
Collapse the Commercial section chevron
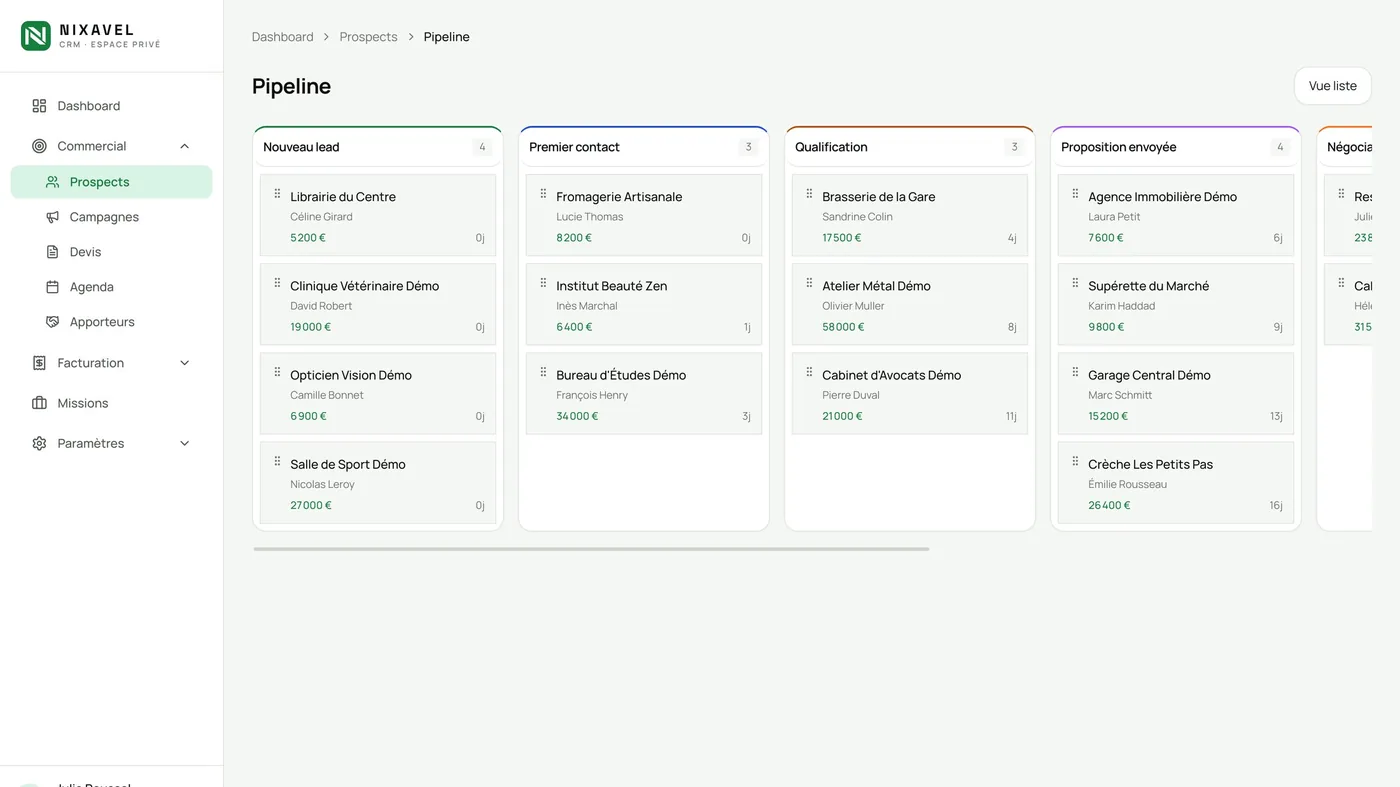click(x=184, y=146)
